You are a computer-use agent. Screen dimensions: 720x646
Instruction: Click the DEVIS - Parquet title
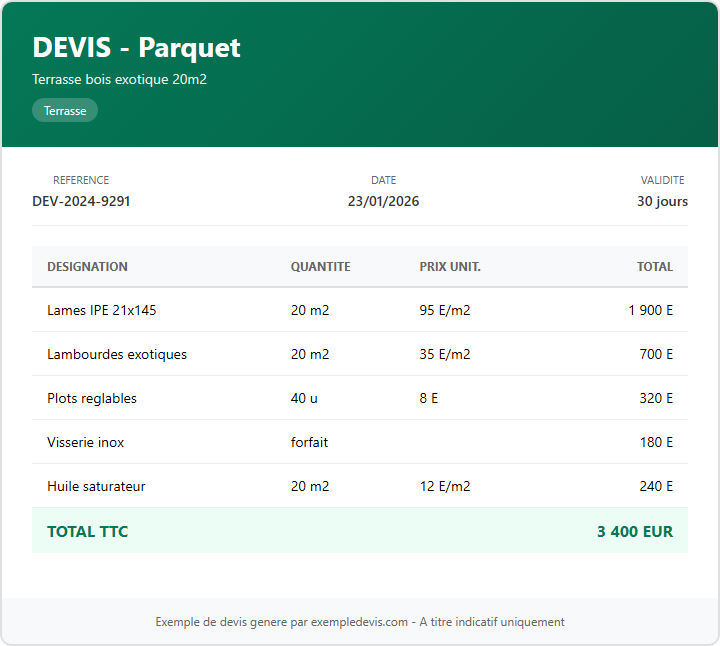point(136,47)
